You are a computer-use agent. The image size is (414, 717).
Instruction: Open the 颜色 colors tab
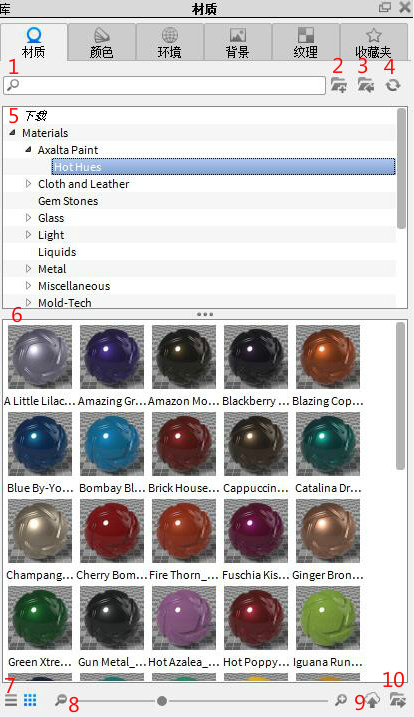[102, 43]
